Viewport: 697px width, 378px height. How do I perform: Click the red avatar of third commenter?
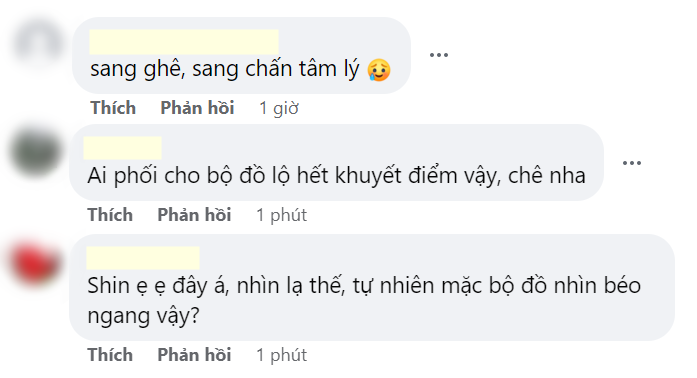(36, 262)
